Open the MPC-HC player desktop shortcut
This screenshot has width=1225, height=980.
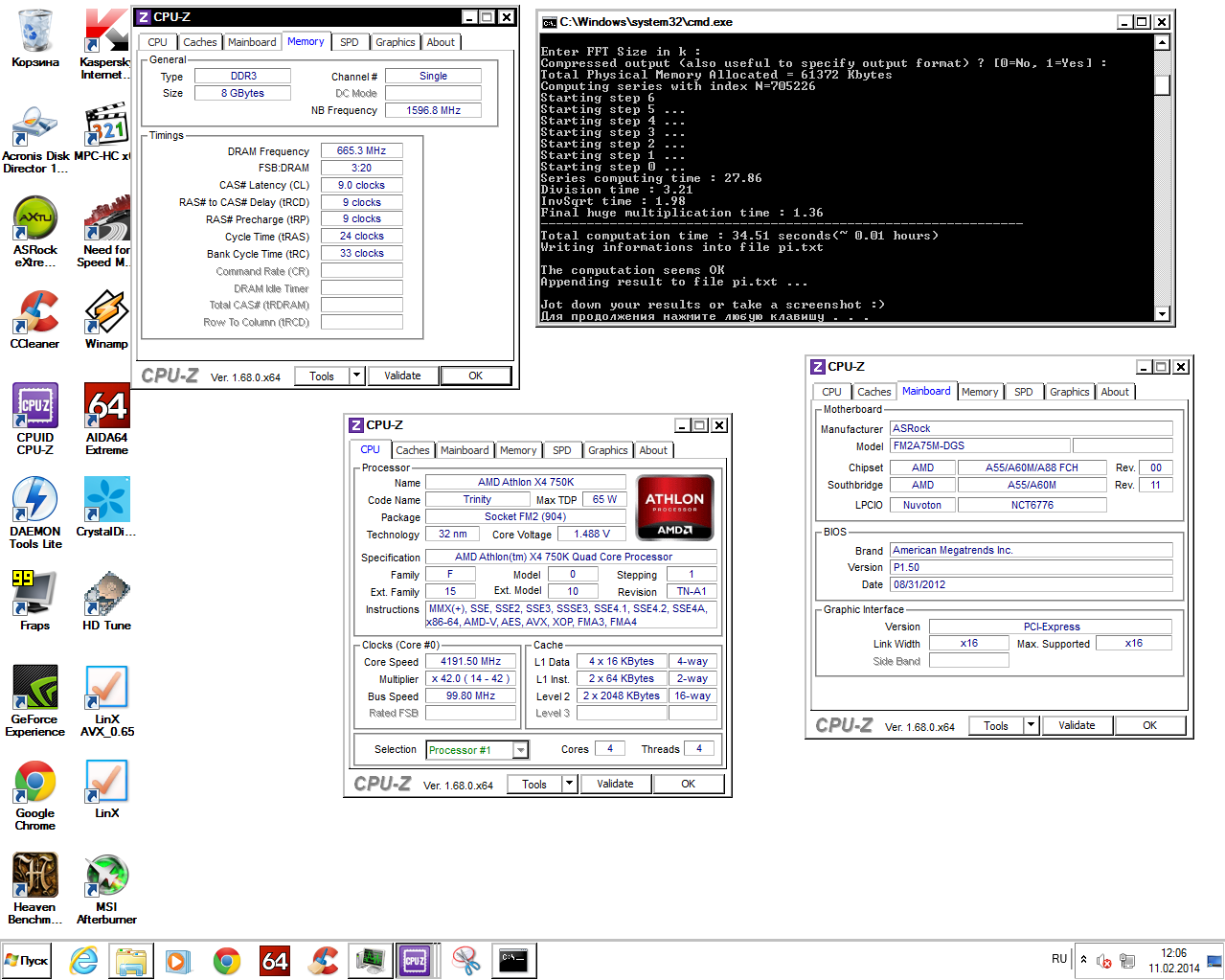(x=103, y=133)
